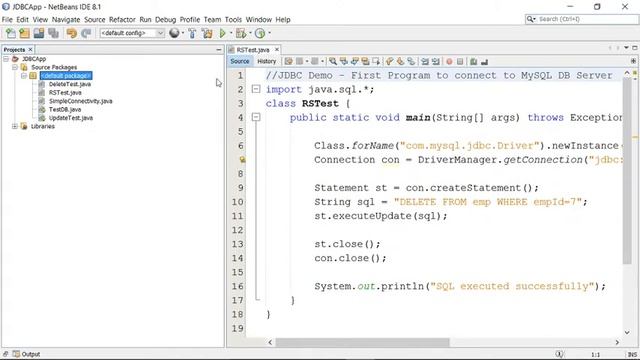Click the Open Project toolbar icon
The height and width of the screenshot is (360, 640).
(39, 33)
